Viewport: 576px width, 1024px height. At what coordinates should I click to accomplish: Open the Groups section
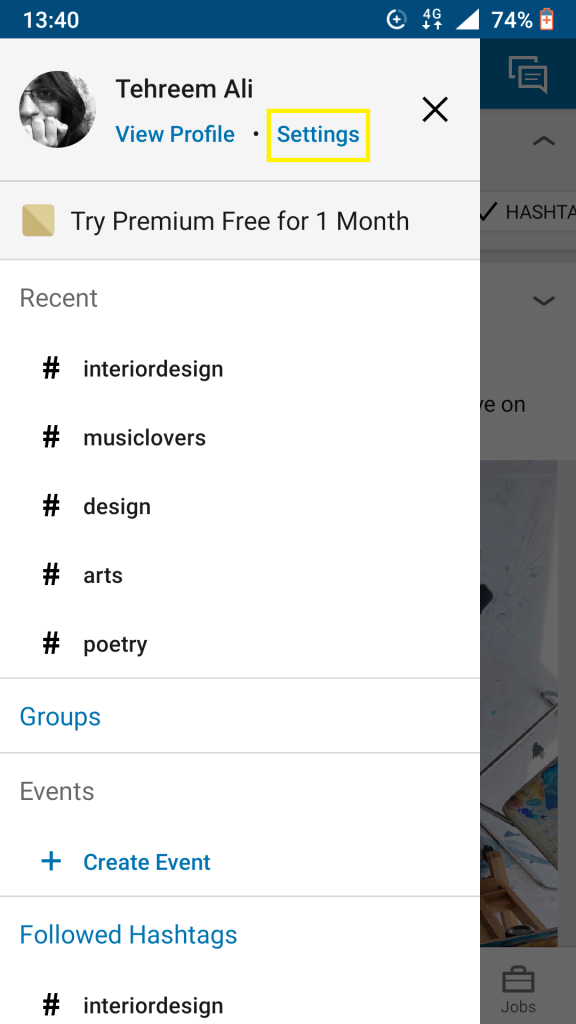tap(60, 716)
